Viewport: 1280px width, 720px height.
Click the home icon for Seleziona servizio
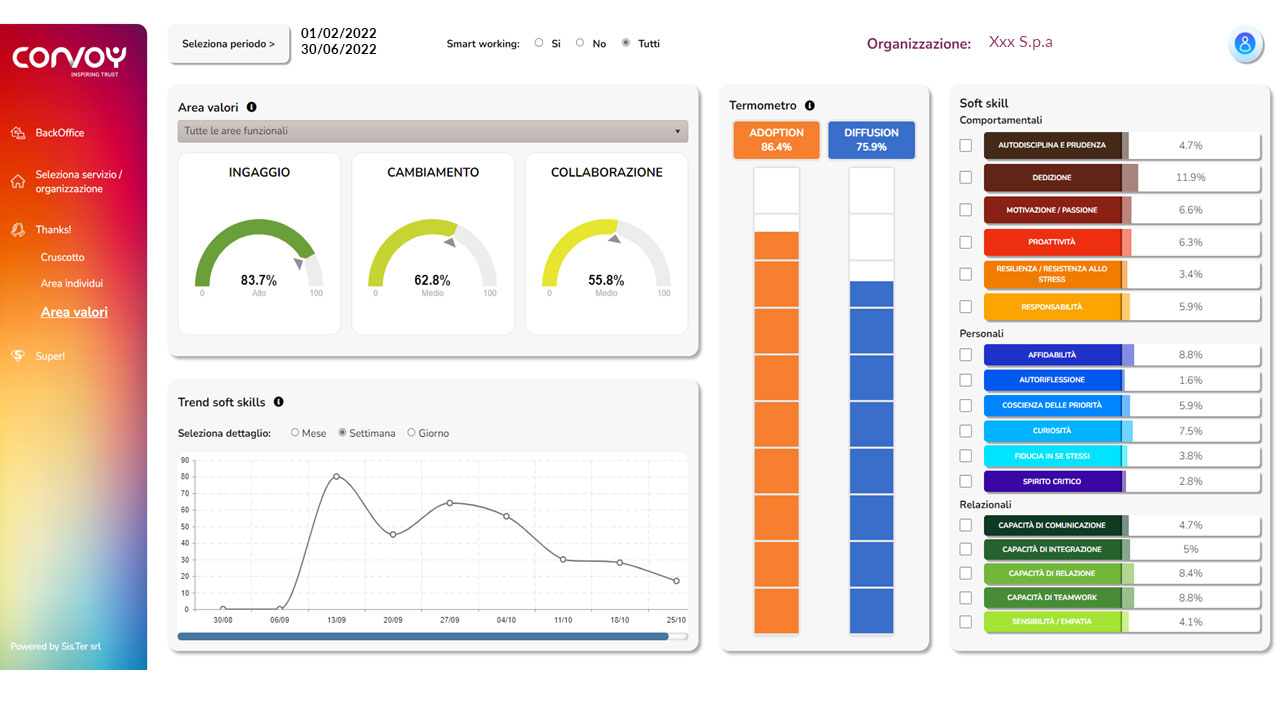click(18, 182)
